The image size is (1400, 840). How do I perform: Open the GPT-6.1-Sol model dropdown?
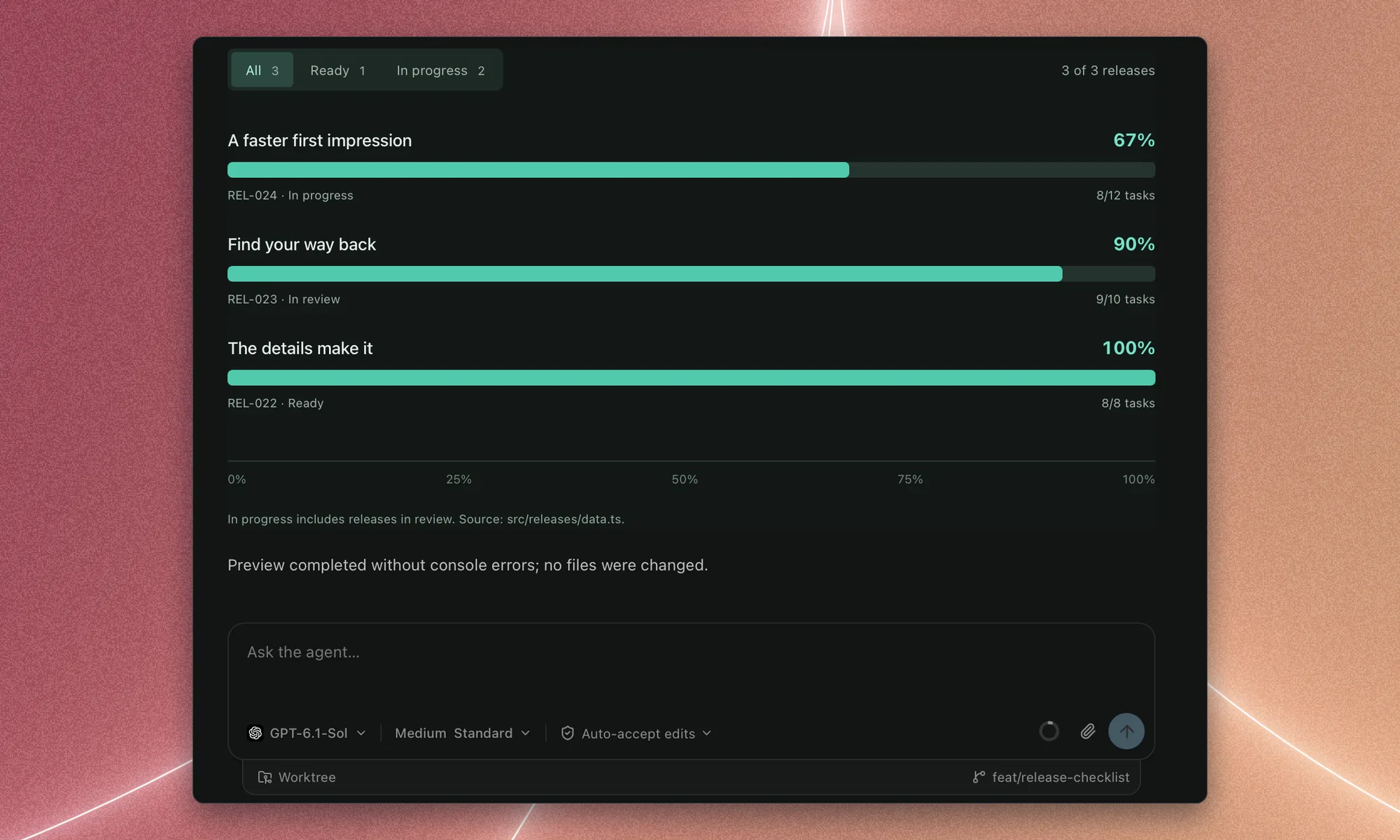(307, 733)
